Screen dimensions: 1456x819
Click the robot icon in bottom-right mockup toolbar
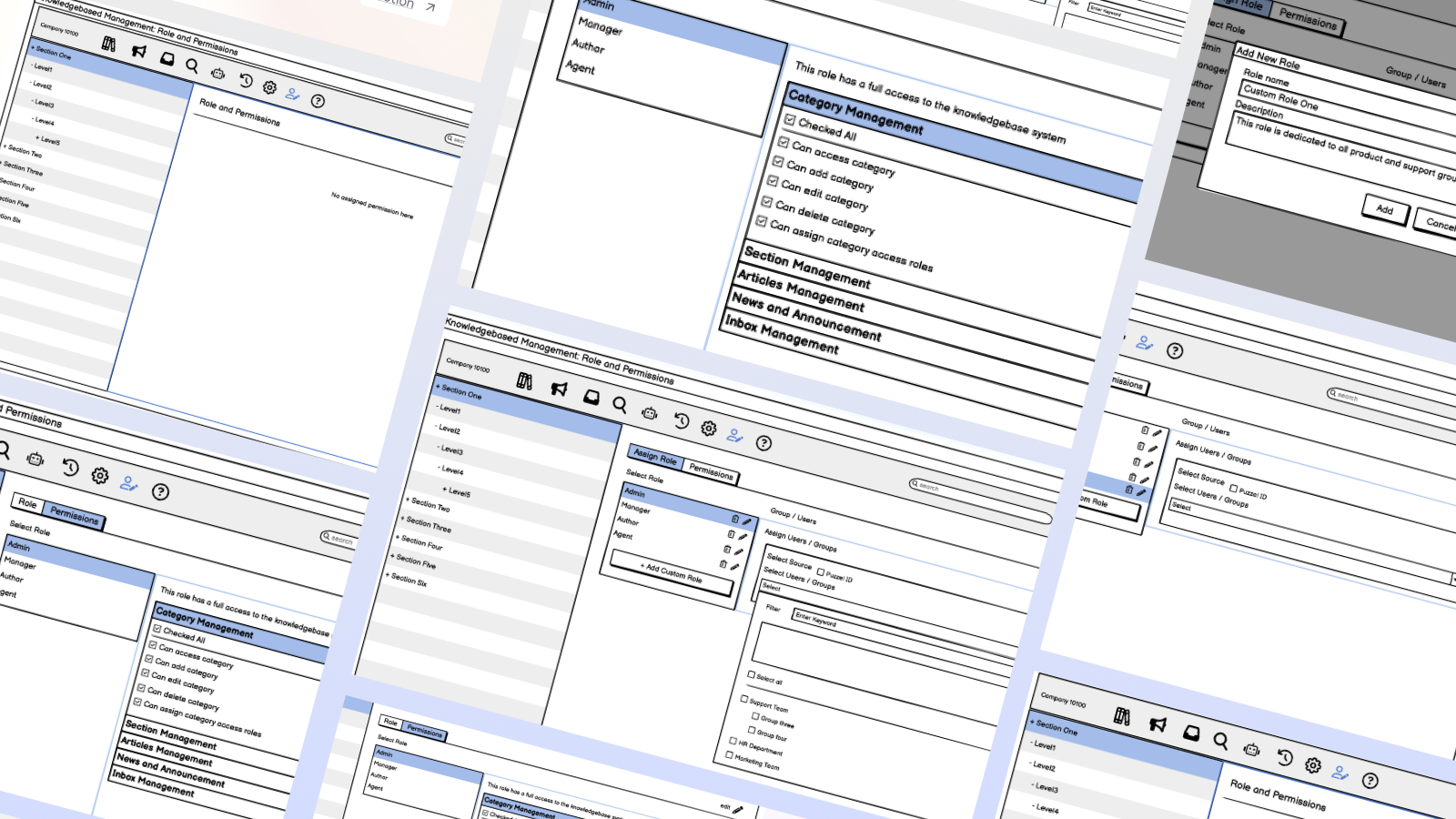1251,749
